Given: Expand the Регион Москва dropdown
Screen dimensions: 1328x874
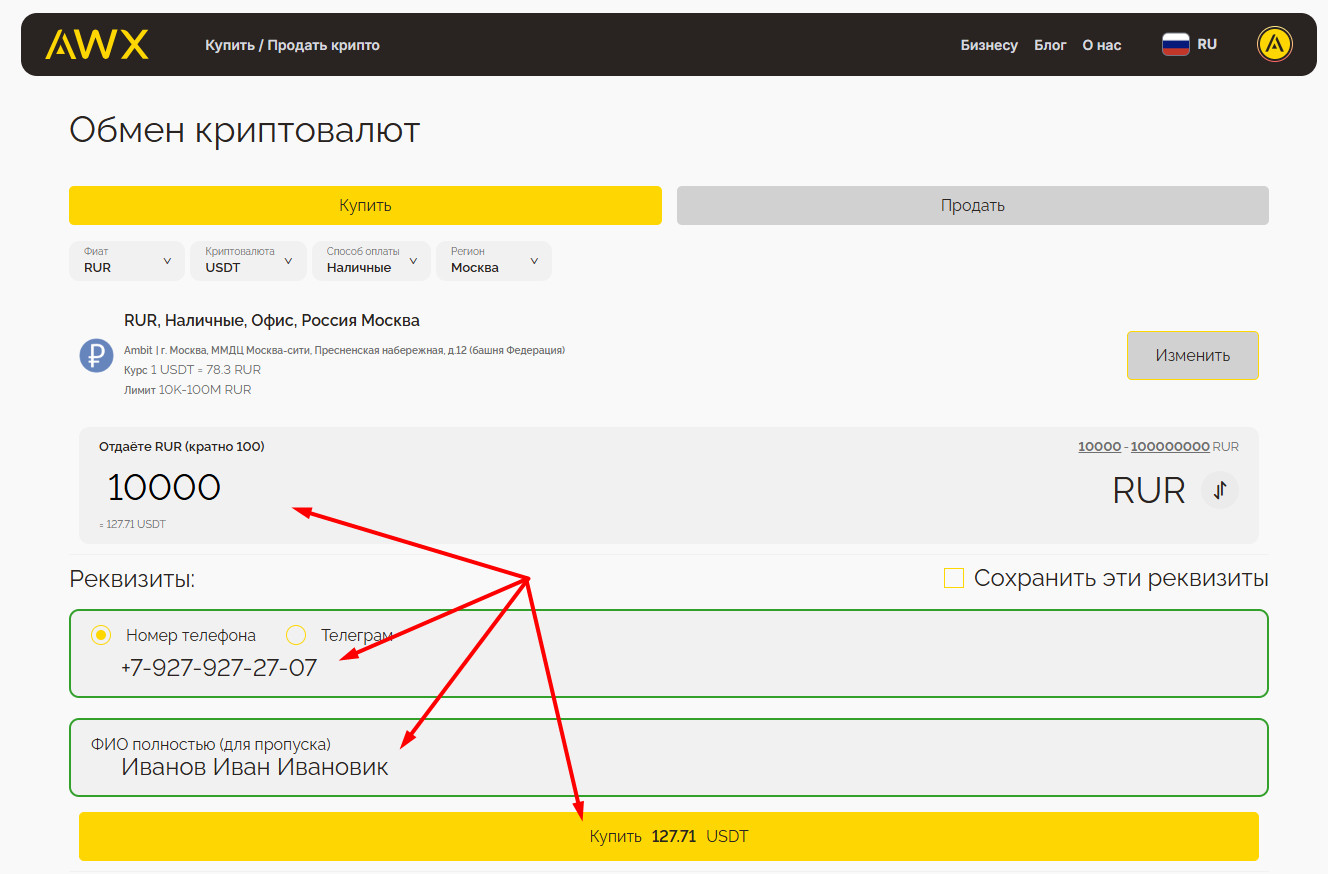Looking at the screenshot, I should [x=494, y=261].
